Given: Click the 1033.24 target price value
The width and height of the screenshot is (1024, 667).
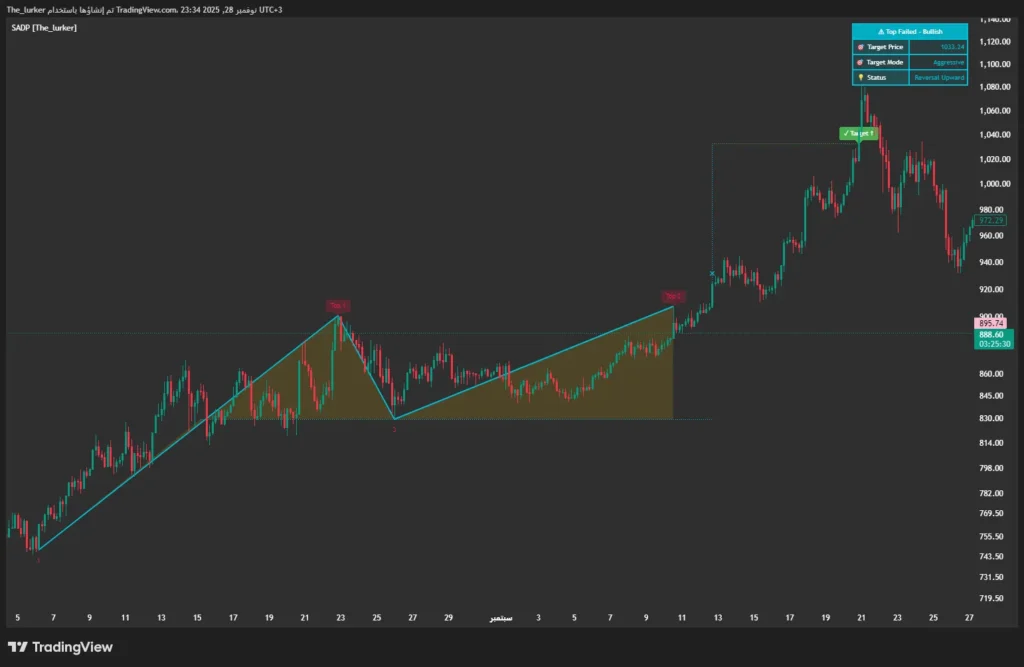Looking at the screenshot, I should pos(952,47).
